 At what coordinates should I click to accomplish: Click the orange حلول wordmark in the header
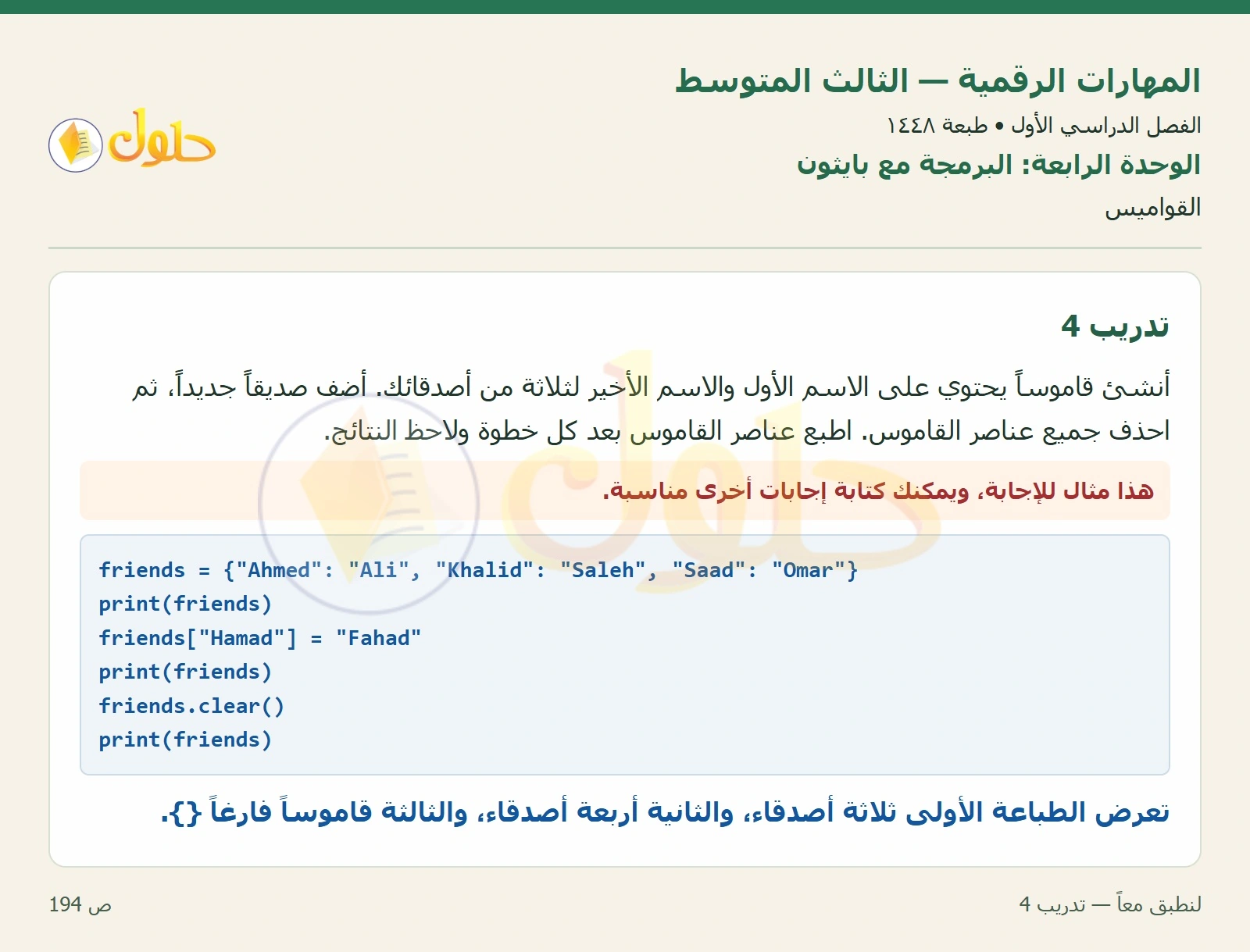[162, 137]
